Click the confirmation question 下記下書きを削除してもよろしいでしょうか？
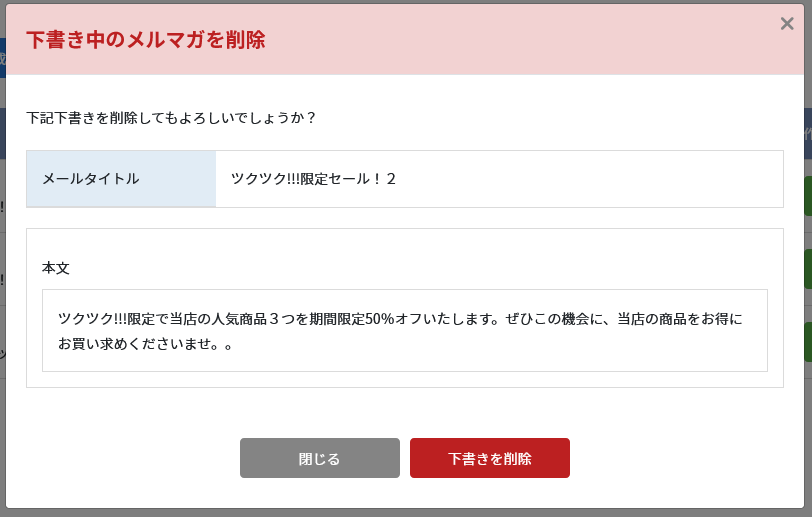Image resolution: width=812 pixels, height=517 pixels. point(171,118)
